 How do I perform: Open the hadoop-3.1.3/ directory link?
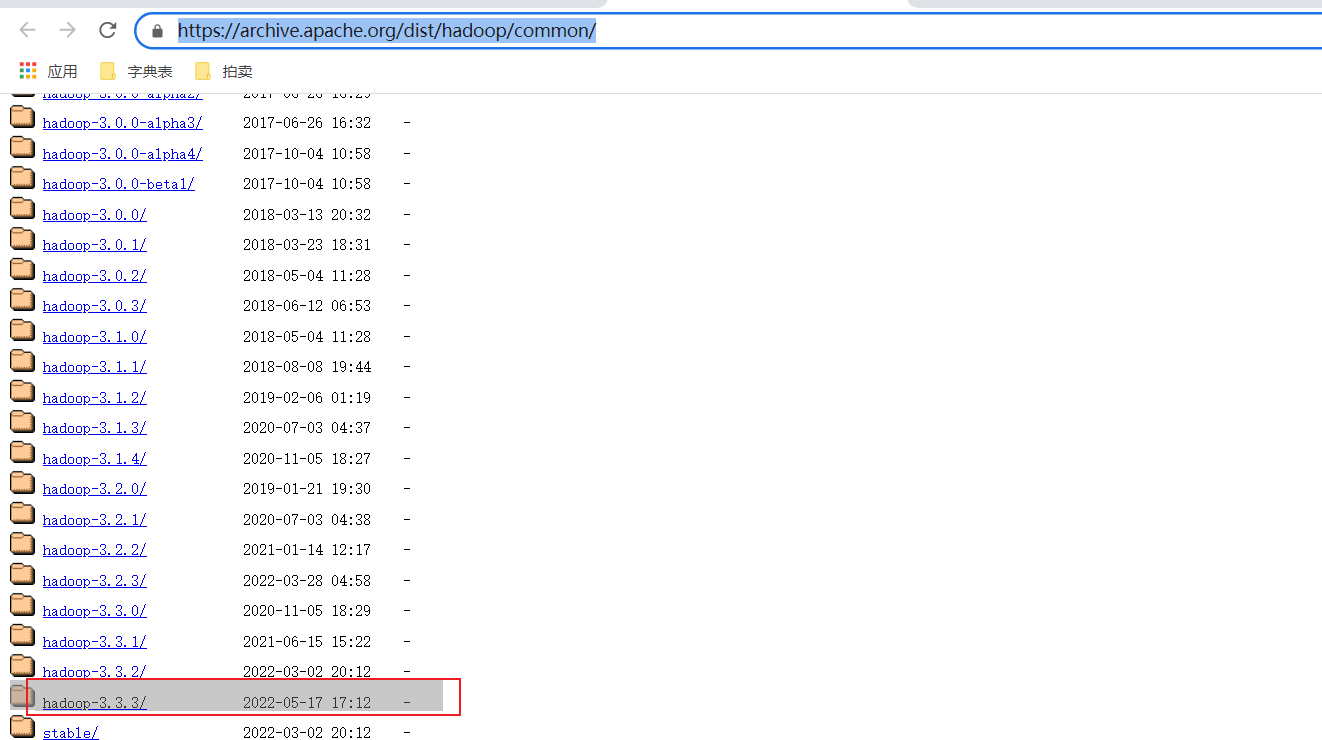(94, 428)
